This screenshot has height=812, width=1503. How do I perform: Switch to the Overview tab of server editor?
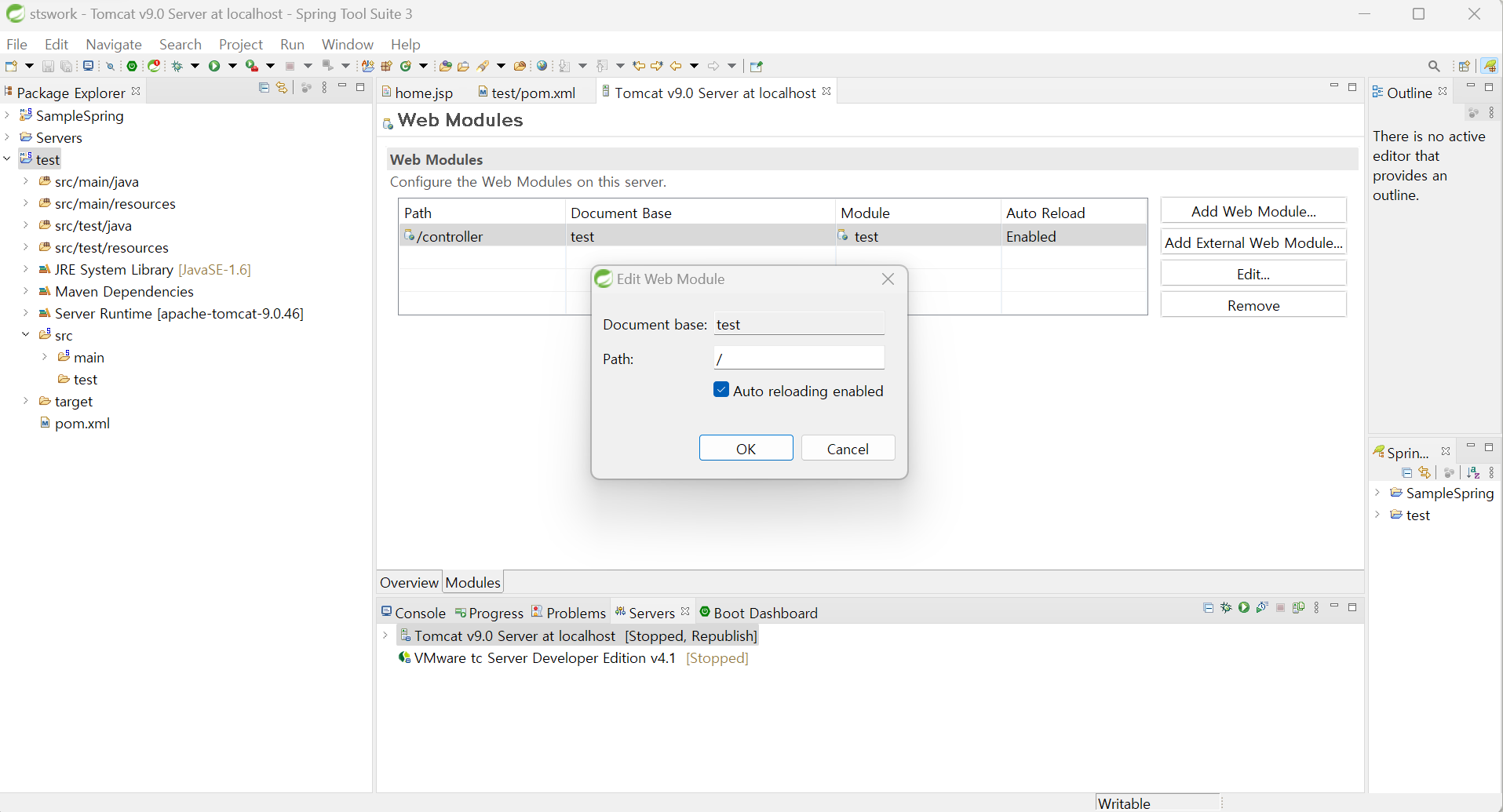(409, 582)
